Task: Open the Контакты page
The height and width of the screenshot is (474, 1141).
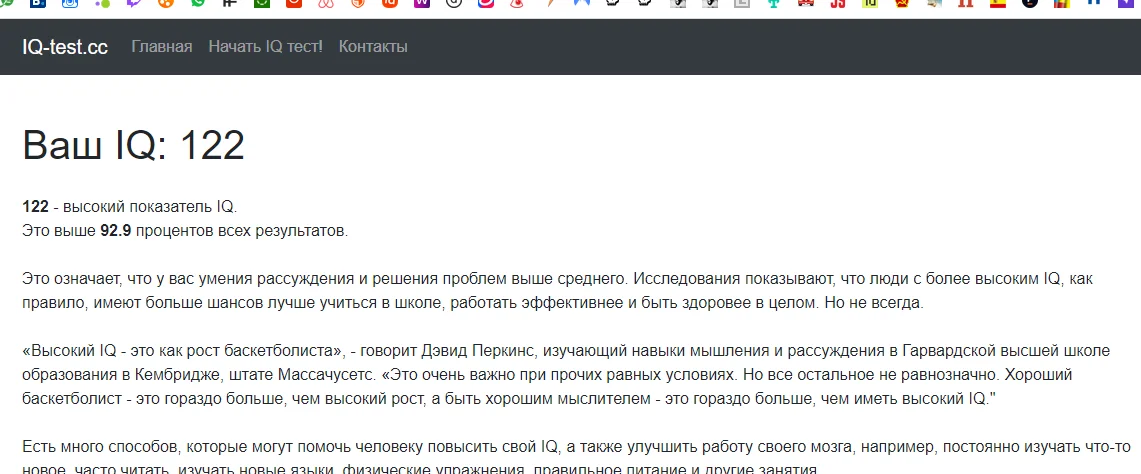Action: (x=373, y=47)
